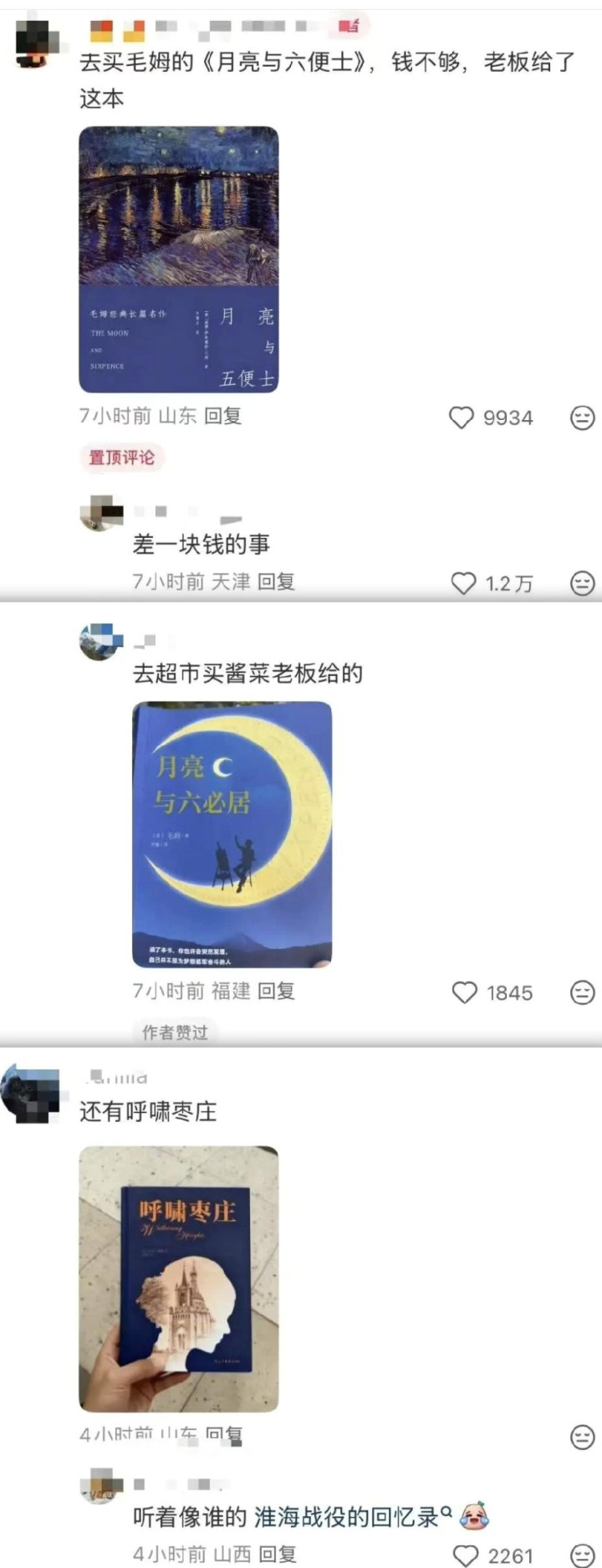
Task: Tap dislike face on 呼啸枣庄 comment
Action: 582,1437
